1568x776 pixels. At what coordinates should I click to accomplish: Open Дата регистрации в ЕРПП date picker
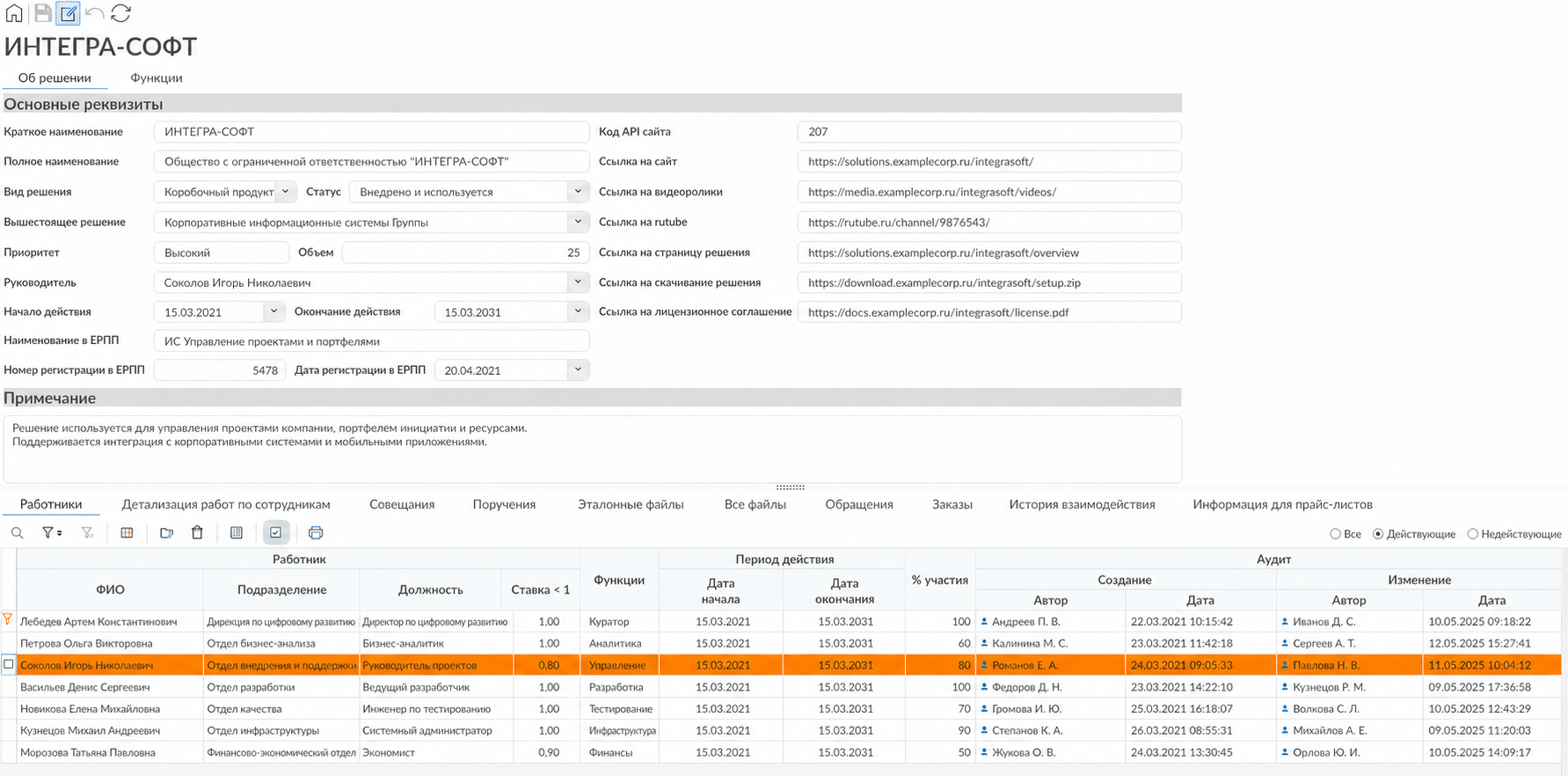[578, 370]
